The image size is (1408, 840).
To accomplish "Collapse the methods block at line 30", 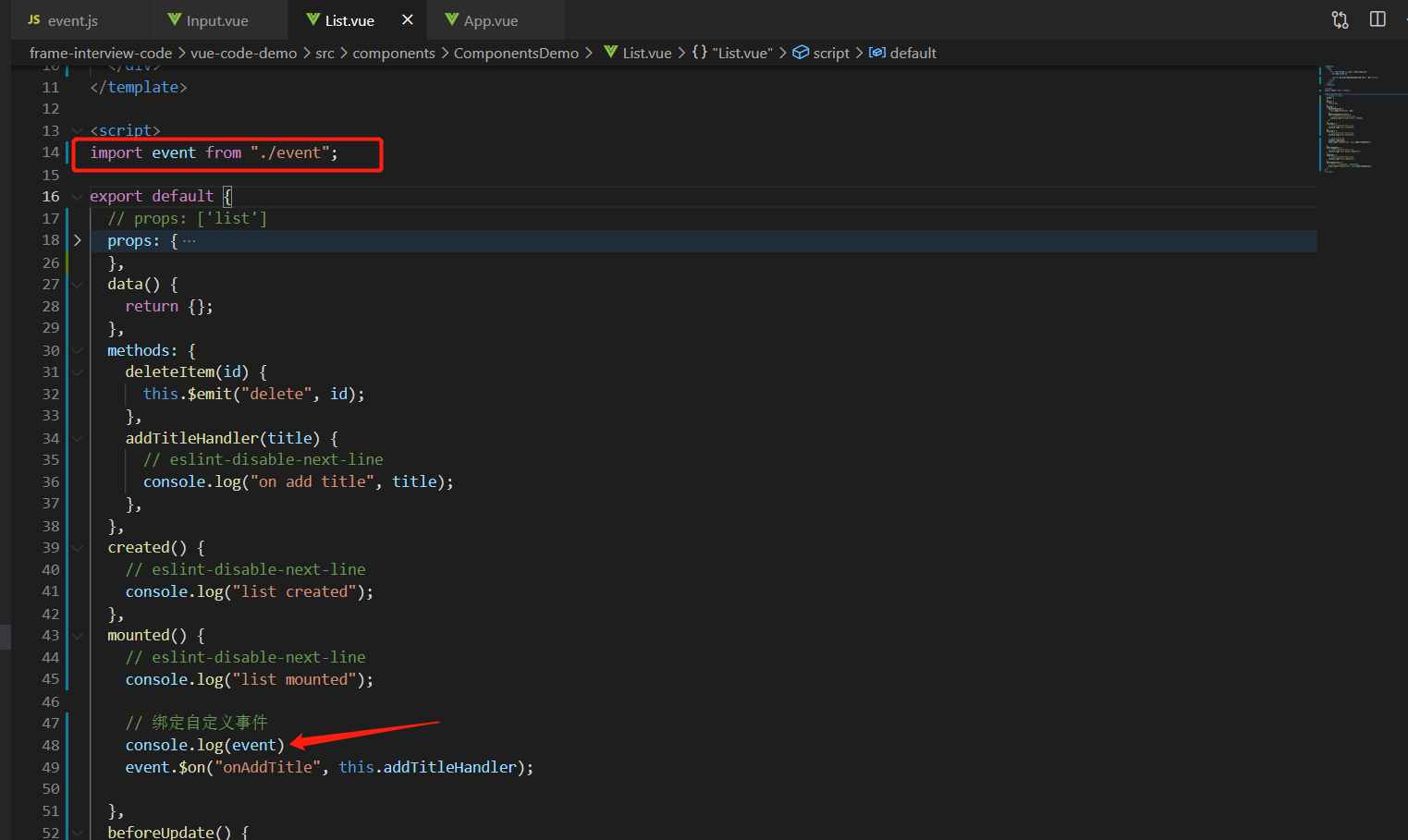I will pos(78,350).
